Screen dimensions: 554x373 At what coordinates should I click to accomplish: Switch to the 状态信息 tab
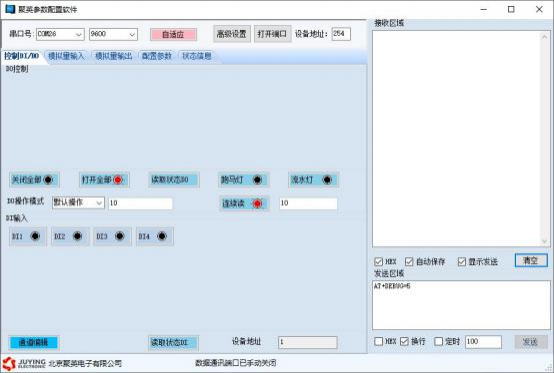click(x=197, y=56)
